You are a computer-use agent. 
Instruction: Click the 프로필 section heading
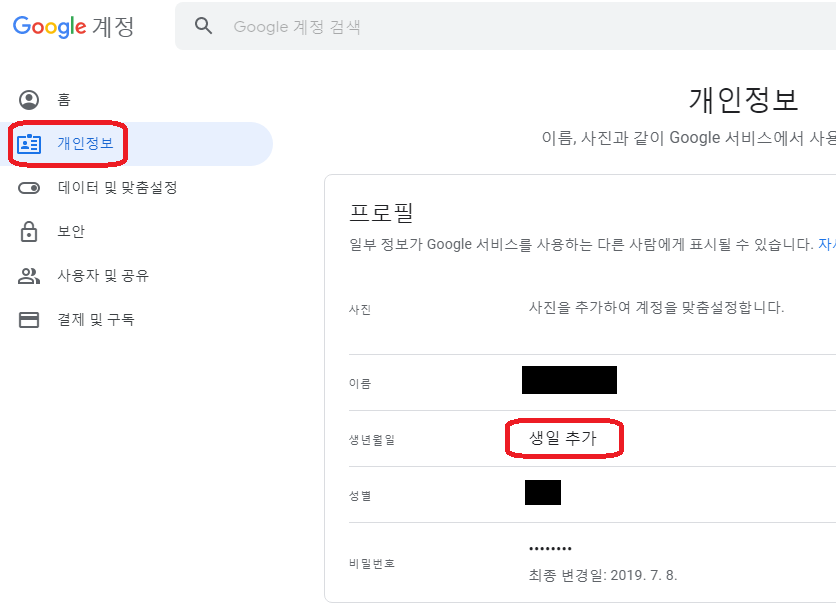pos(381,213)
